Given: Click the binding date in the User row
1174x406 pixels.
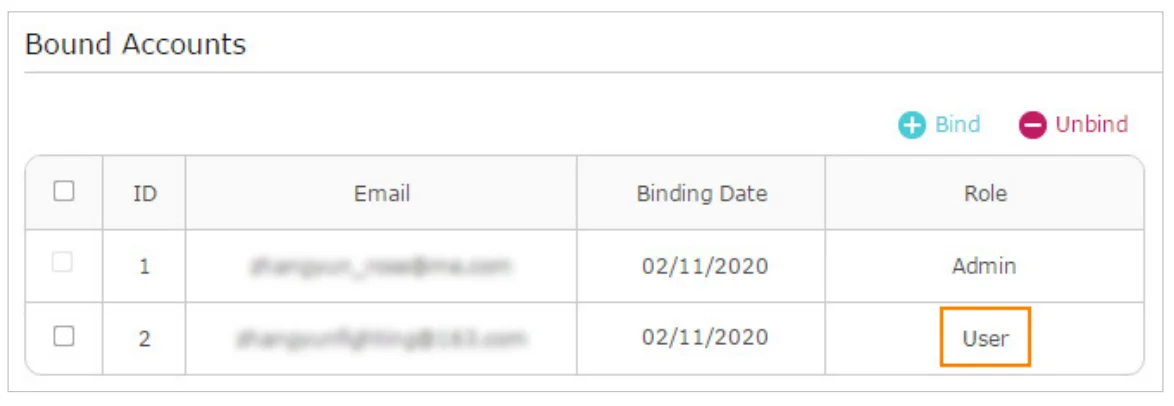Looking at the screenshot, I should pyautogui.click(x=704, y=338).
